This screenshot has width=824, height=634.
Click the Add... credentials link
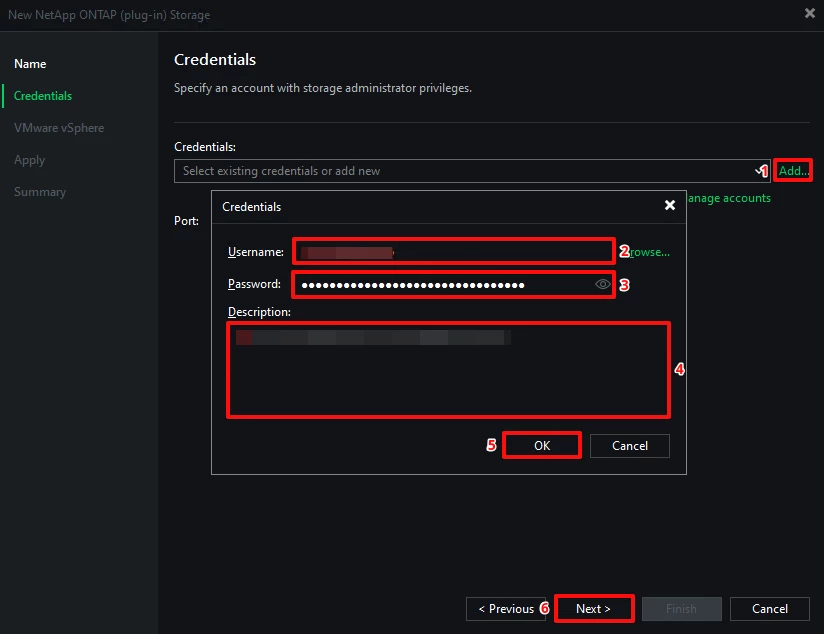click(793, 170)
